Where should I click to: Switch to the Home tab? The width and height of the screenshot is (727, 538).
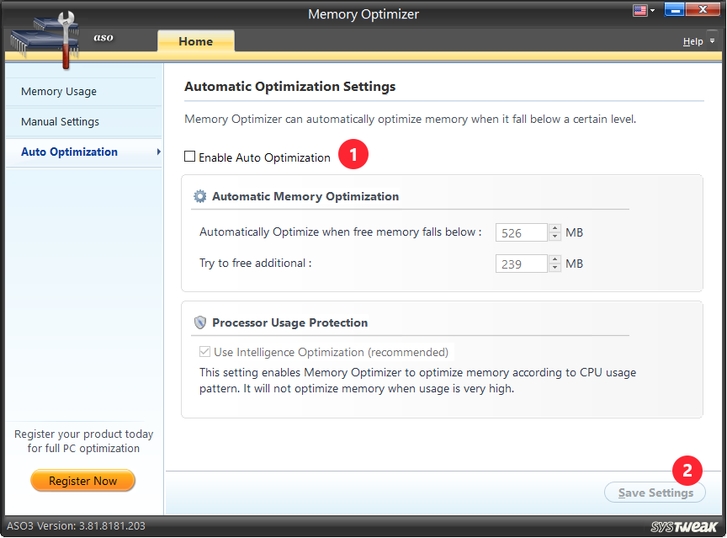tap(196, 41)
